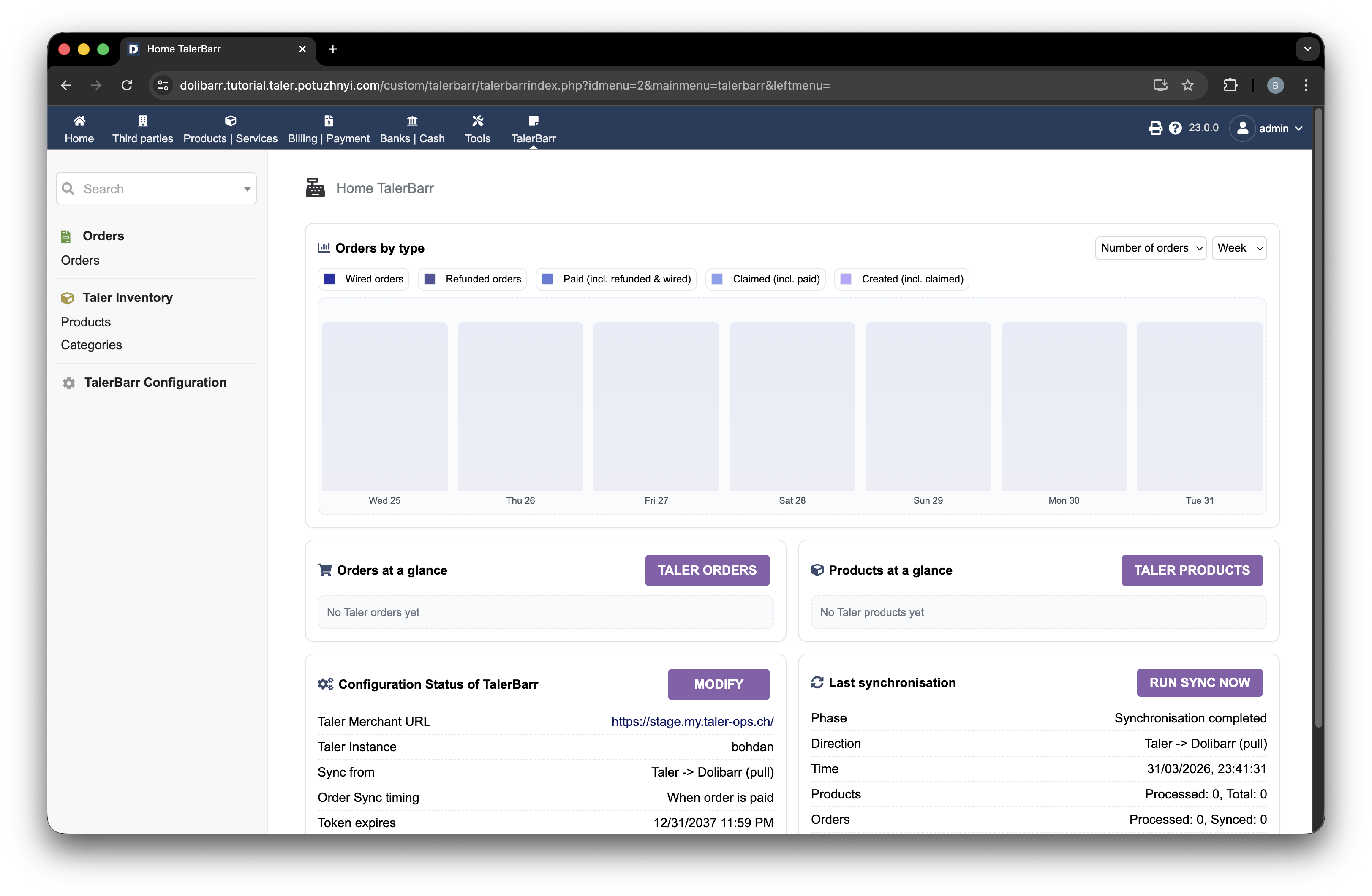Screen dimensions: 1372x896
Task: Bookmark page with star icon
Action: 1187,85
